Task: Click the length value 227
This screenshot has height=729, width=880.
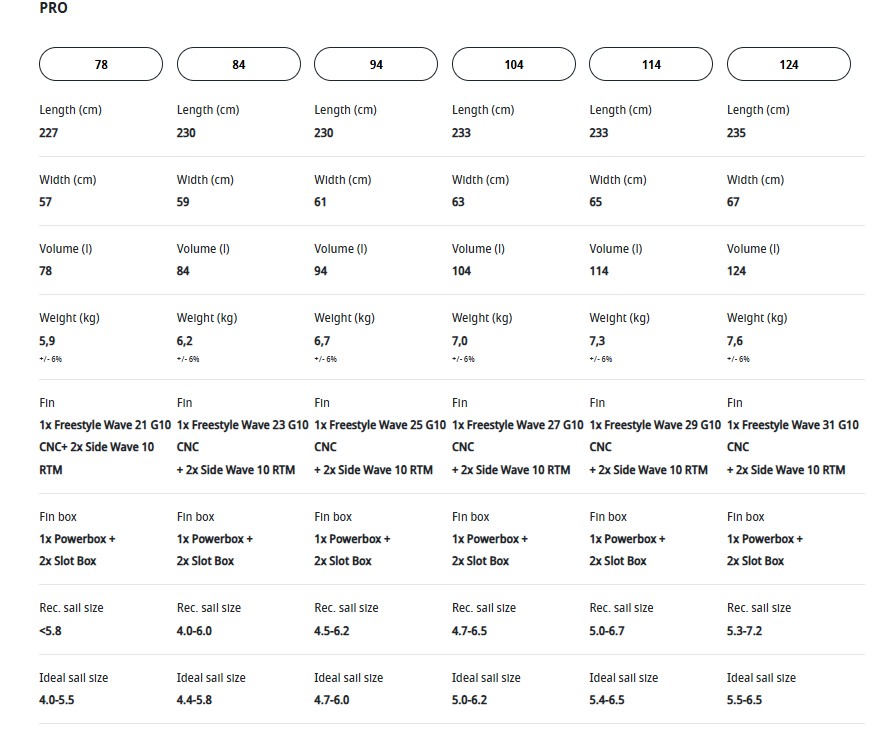Action: (48, 133)
